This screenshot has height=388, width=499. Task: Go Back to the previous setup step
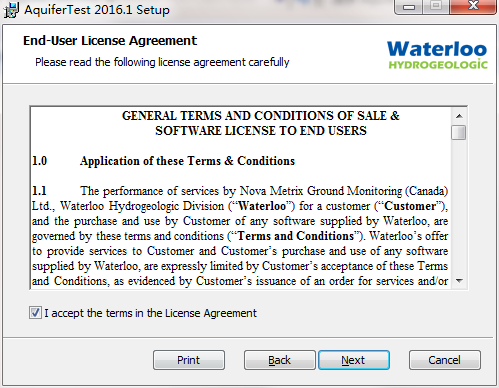click(x=280, y=360)
